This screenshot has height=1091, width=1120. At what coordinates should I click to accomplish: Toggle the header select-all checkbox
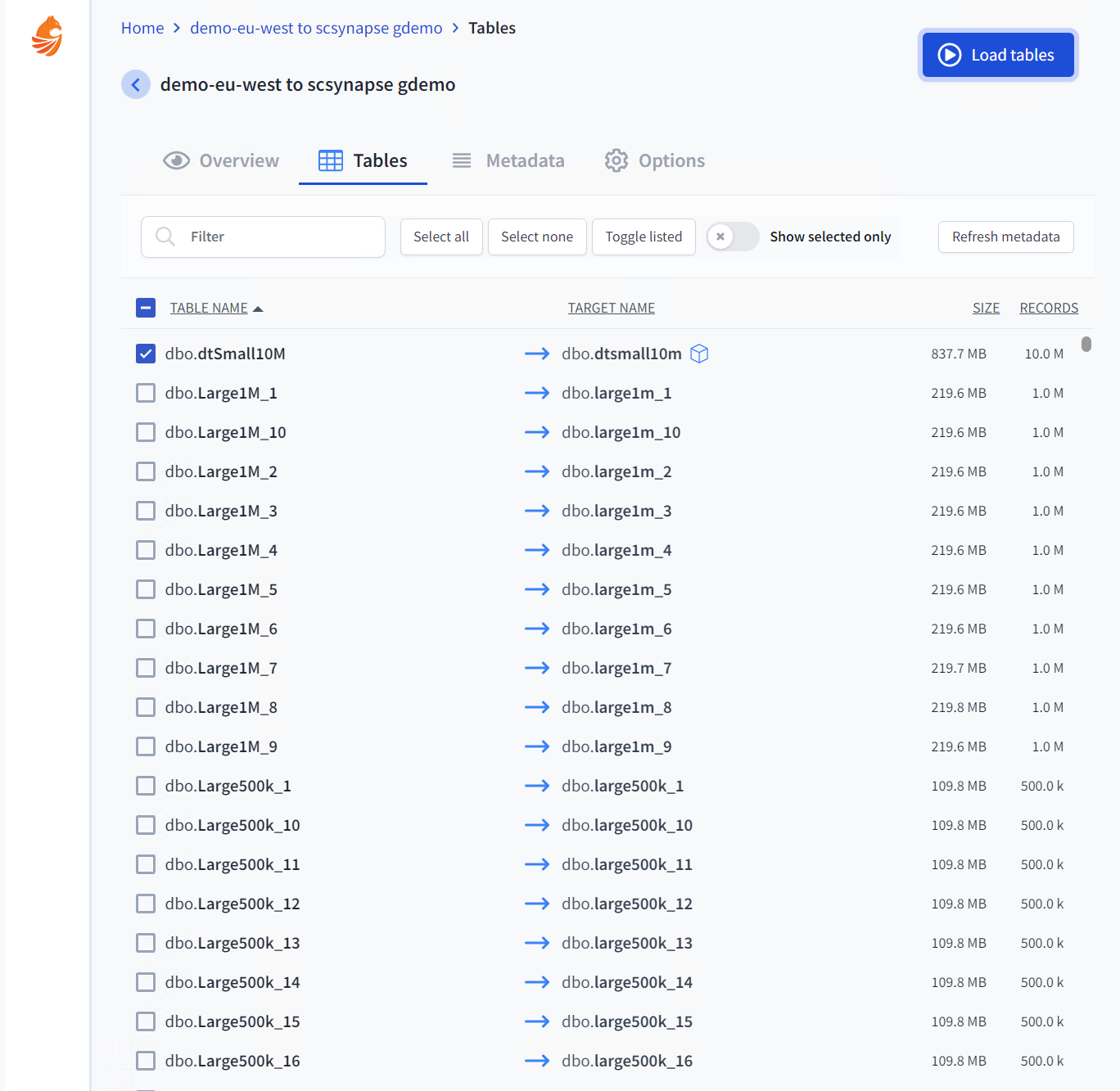pos(146,308)
